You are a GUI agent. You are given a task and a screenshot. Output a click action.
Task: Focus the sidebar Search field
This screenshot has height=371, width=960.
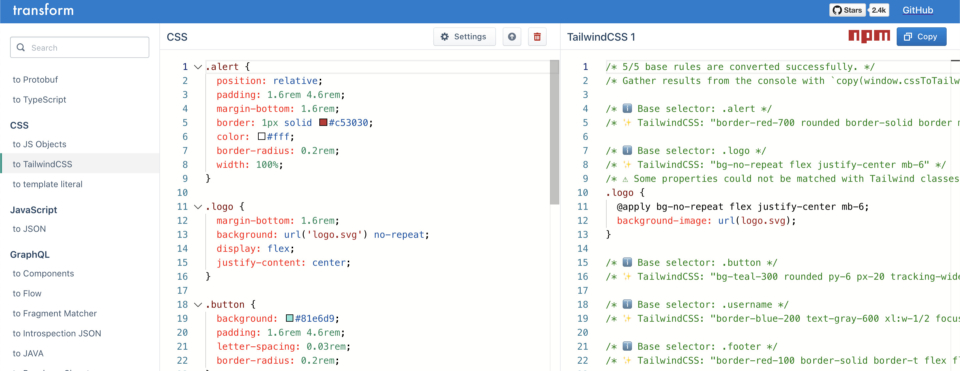[80, 47]
